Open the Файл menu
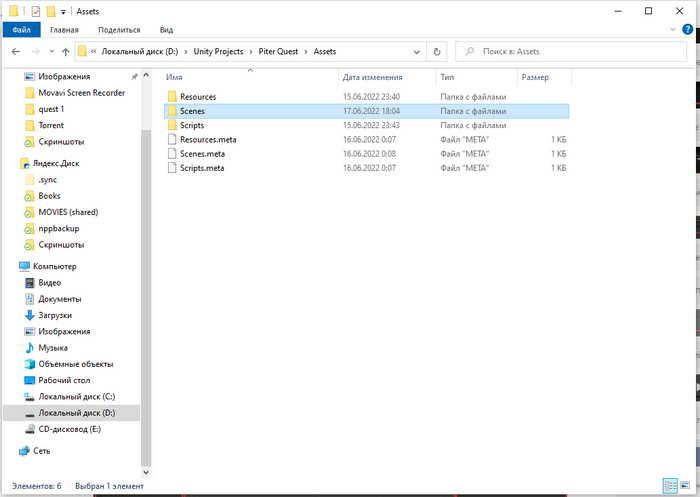Screen dimensions: 700x497 (21, 30)
